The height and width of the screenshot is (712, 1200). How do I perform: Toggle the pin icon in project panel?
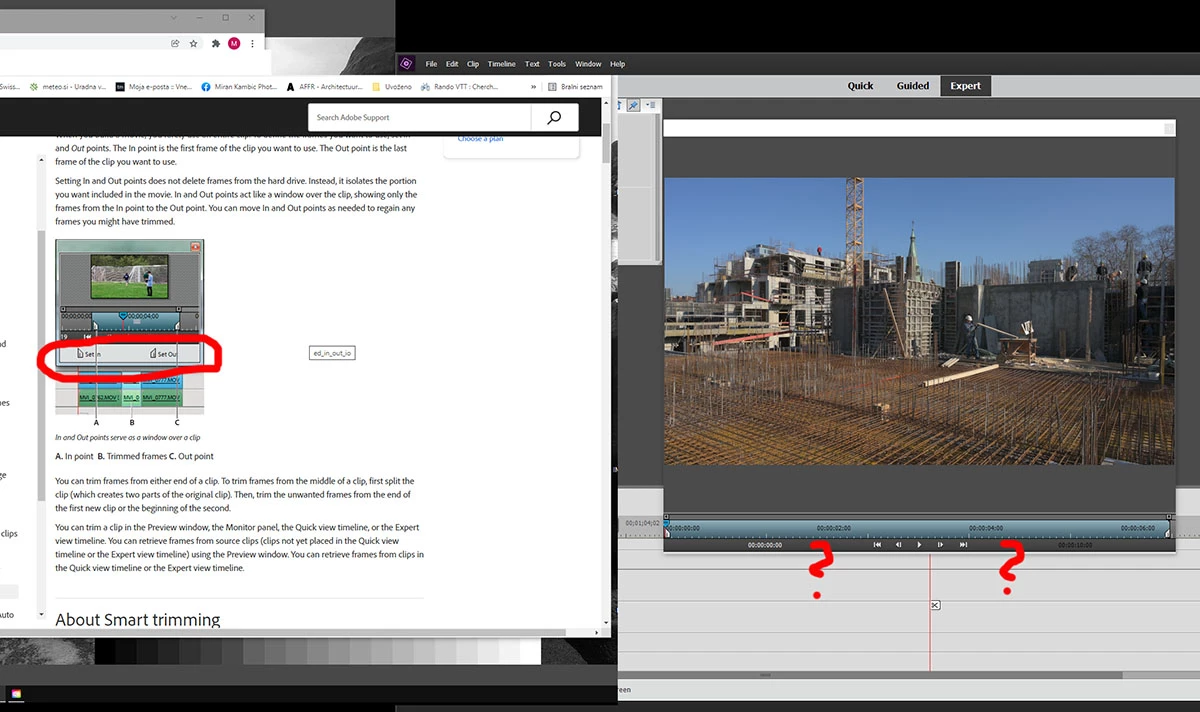(634, 105)
